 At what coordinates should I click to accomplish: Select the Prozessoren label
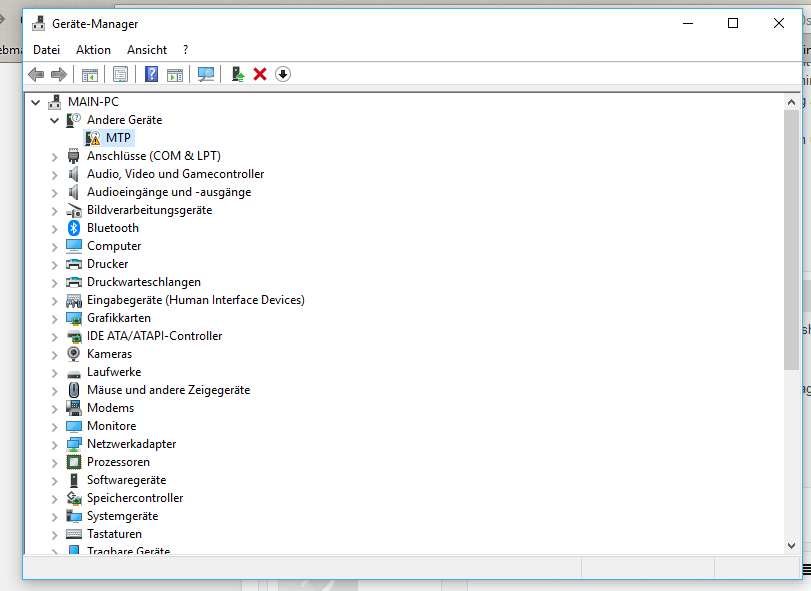tap(118, 462)
